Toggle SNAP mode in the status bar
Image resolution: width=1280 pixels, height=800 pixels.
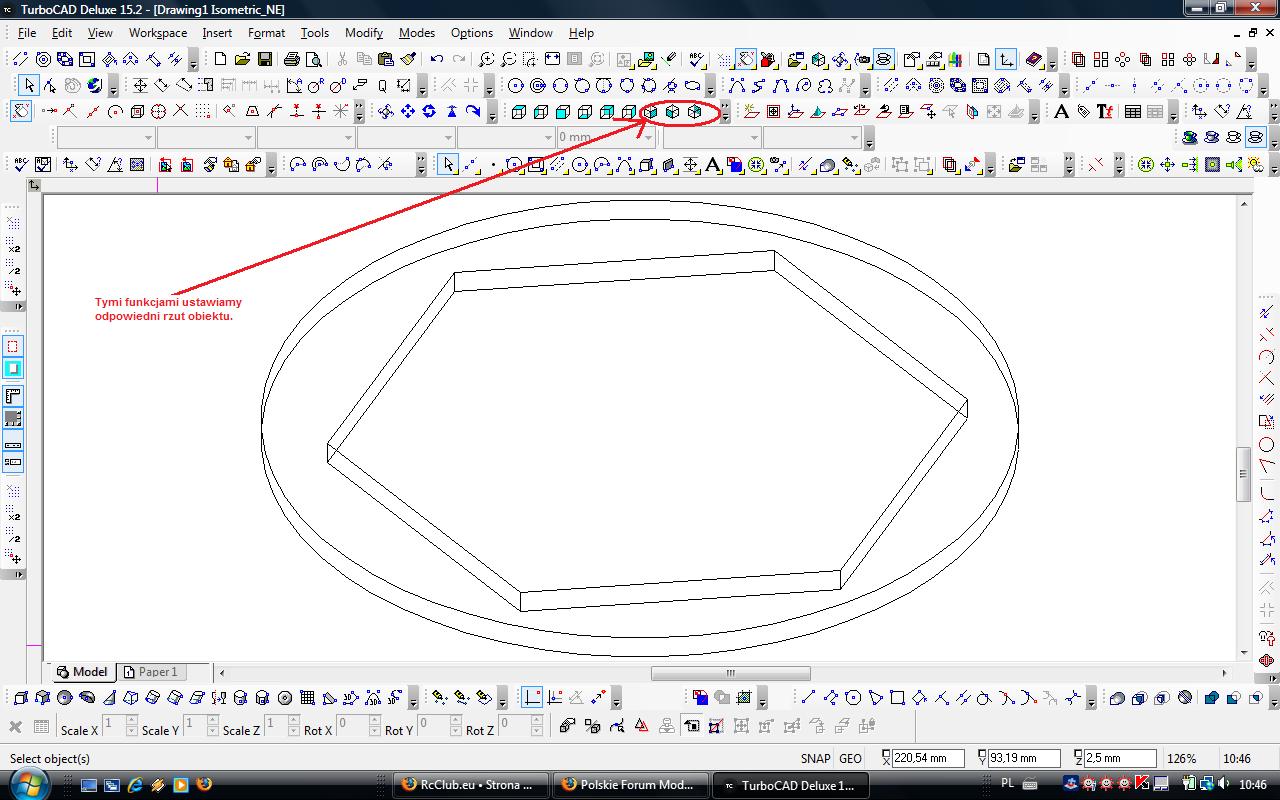tap(815, 759)
